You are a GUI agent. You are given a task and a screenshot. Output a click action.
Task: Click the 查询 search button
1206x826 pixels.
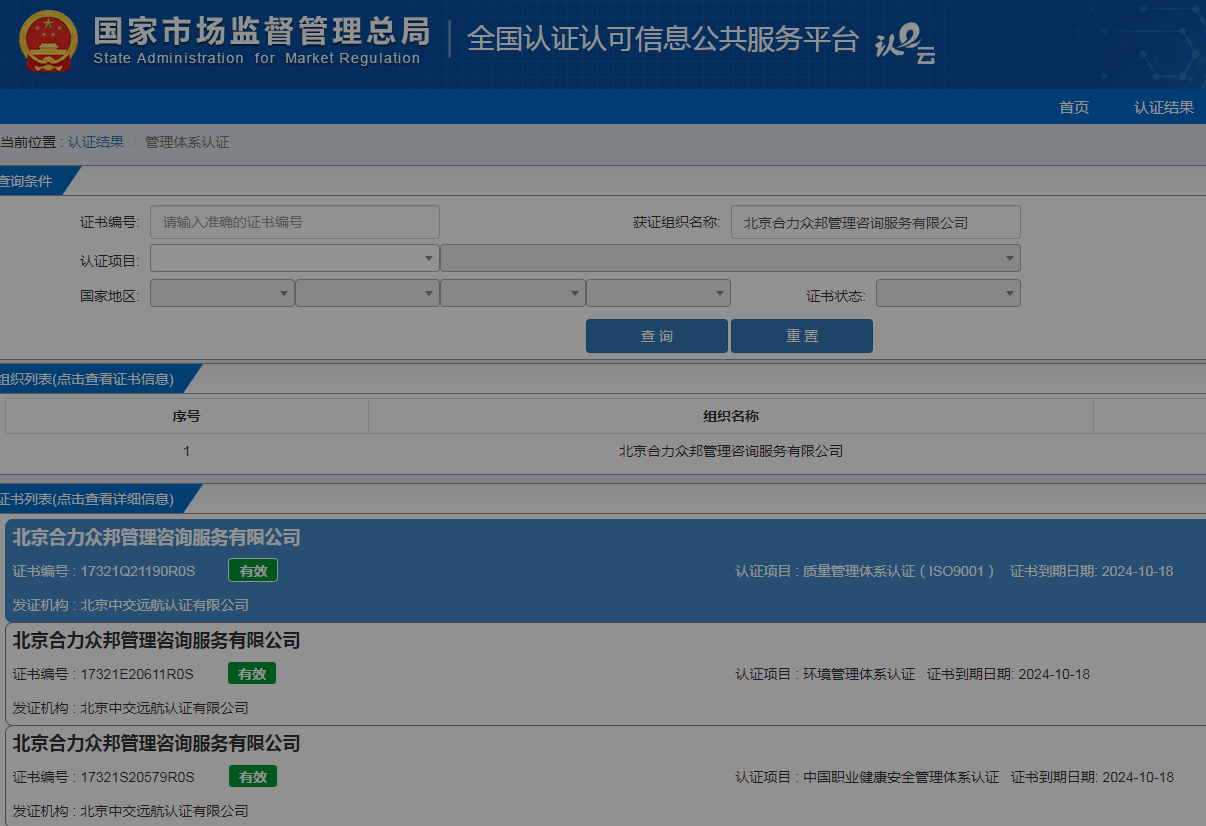(657, 336)
